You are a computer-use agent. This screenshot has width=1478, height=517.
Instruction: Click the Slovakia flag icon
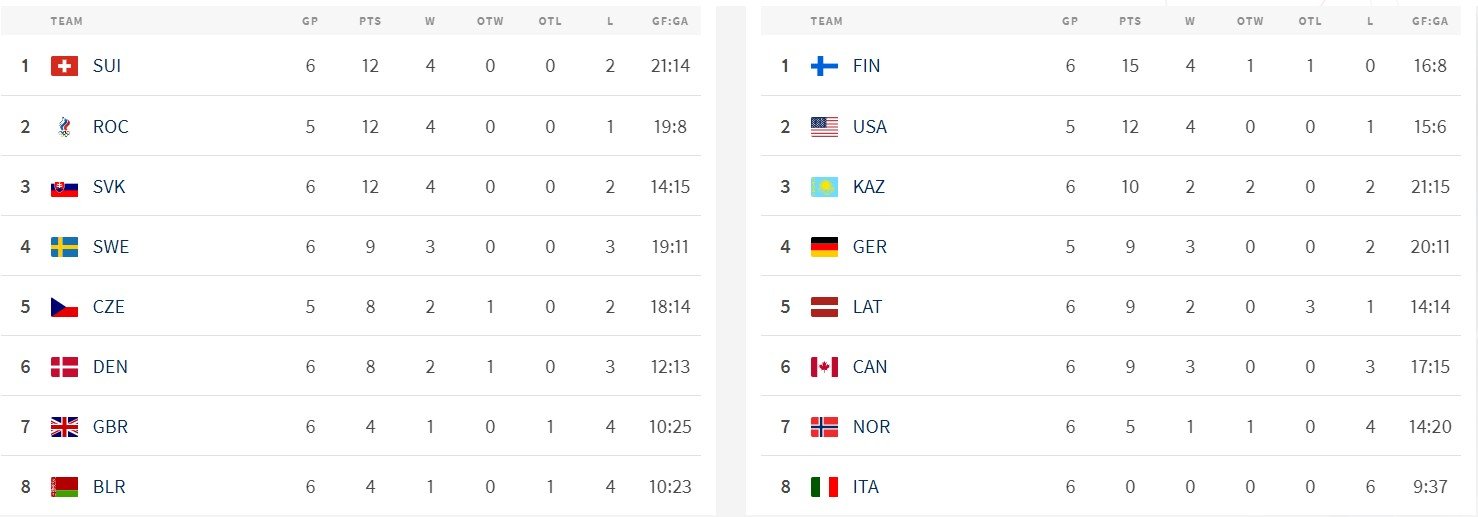[x=64, y=187]
